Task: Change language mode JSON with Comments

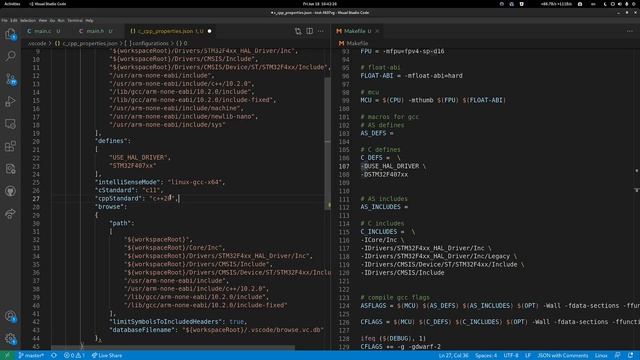Action: 562,356
